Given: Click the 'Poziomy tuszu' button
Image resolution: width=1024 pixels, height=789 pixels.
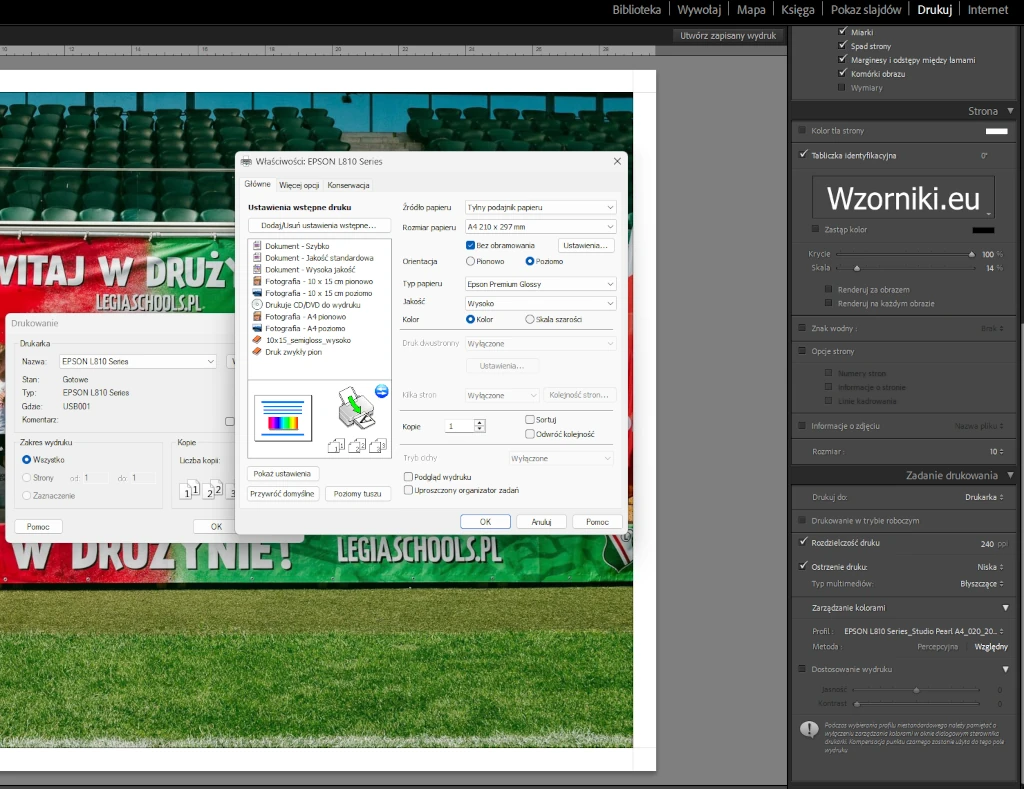Looking at the screenshot, I should click(x=357, y=494).
